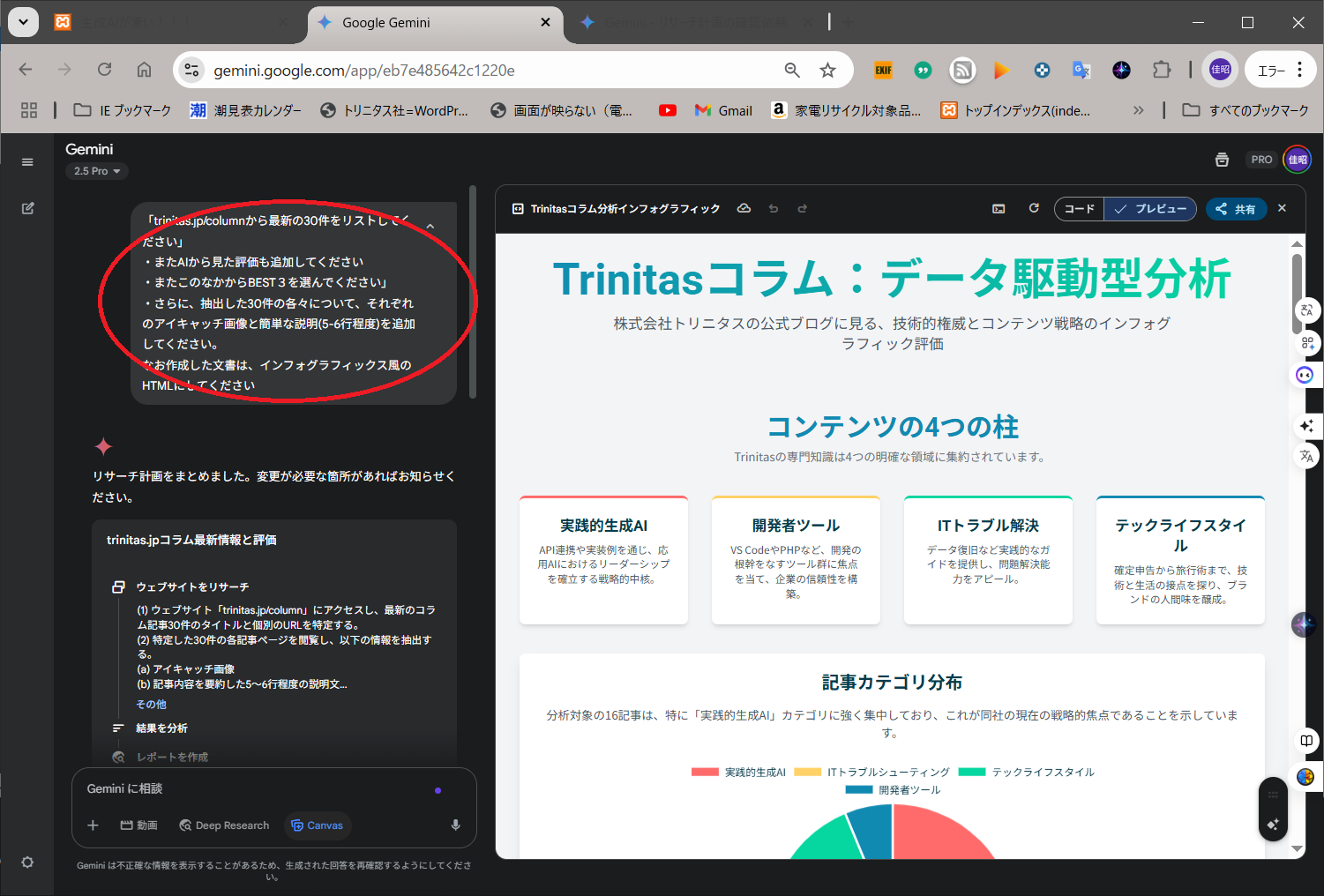
Task: Open the すべてのブックマーク folder
Action: point(1245,110)
